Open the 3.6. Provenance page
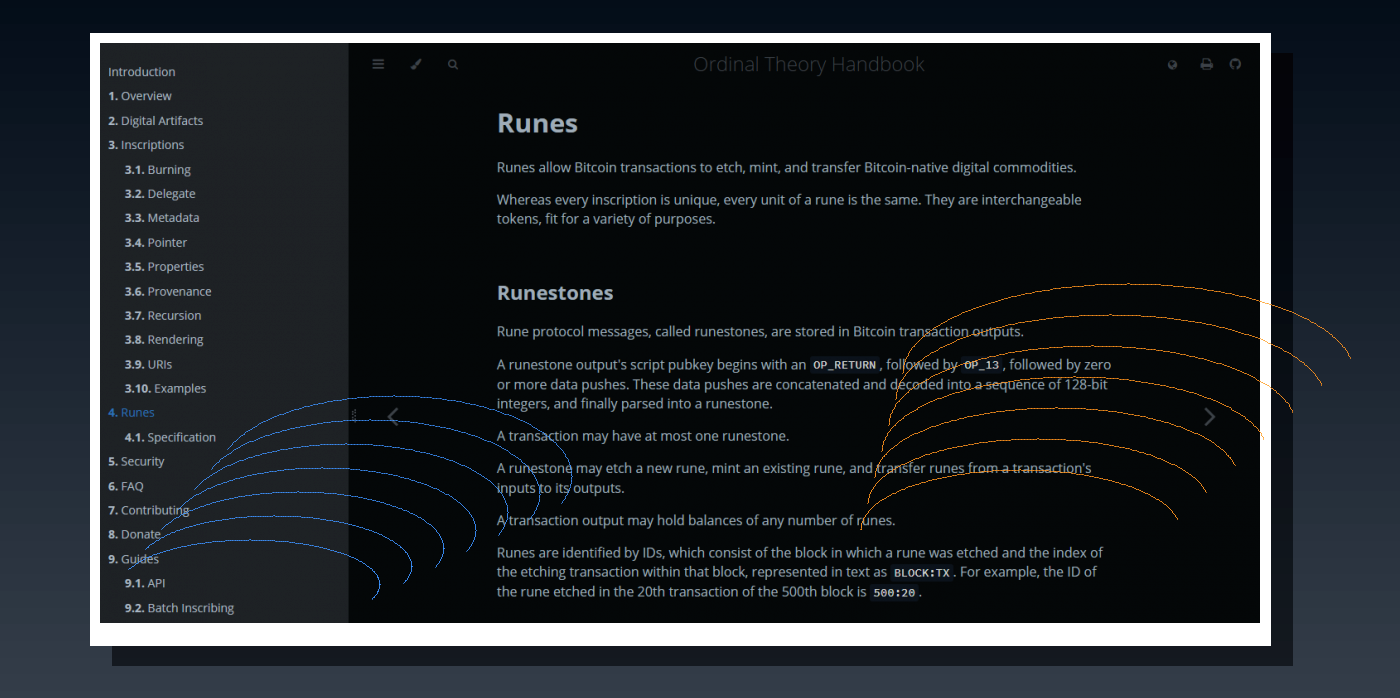 pos(168,291)
